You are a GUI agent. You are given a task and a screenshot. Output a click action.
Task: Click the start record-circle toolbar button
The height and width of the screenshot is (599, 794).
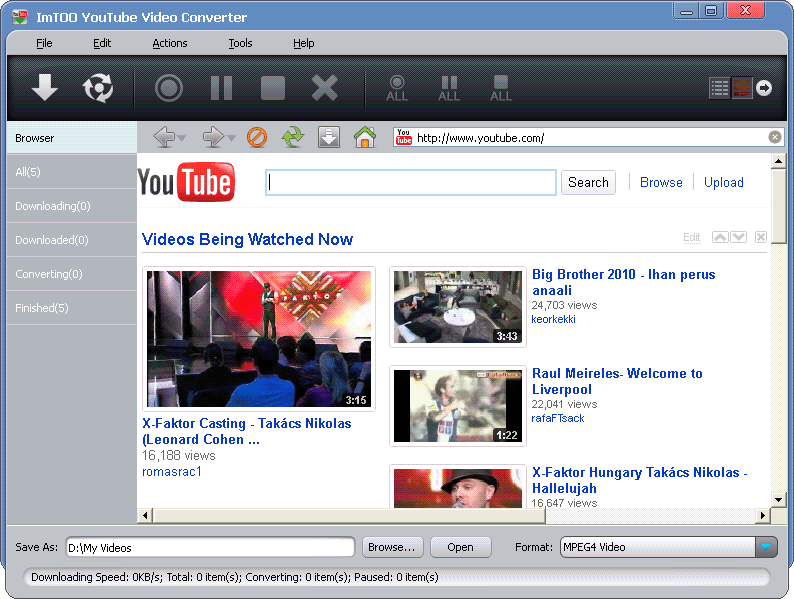click(x=169, y=88)
